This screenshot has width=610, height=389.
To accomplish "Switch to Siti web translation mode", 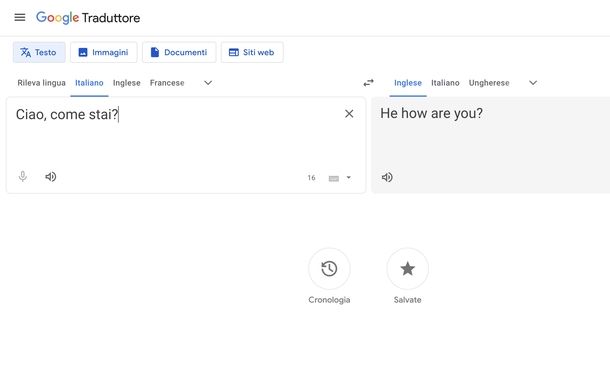I will coord(252,52).
